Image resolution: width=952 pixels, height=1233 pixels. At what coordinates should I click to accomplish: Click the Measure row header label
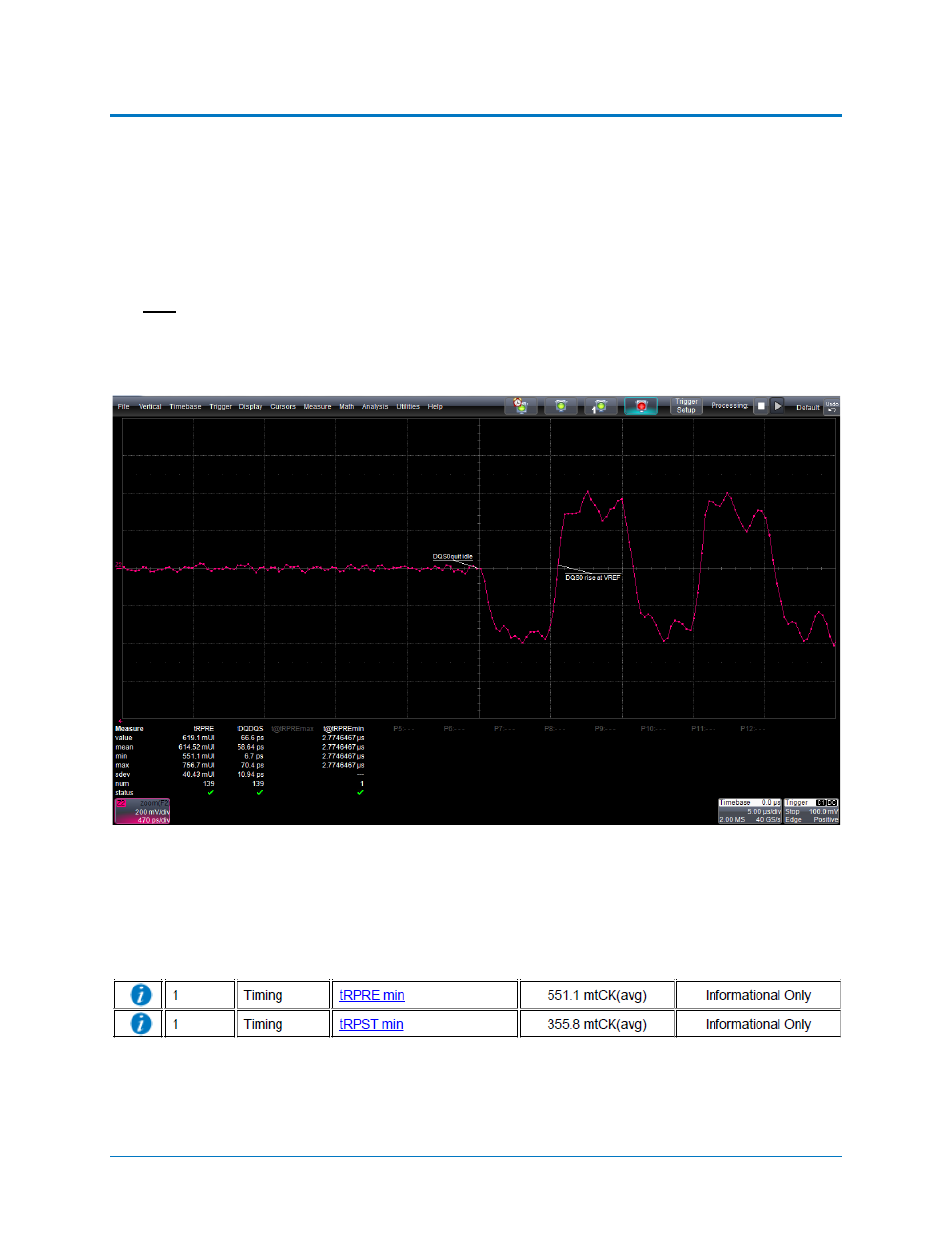click(129, 729)
